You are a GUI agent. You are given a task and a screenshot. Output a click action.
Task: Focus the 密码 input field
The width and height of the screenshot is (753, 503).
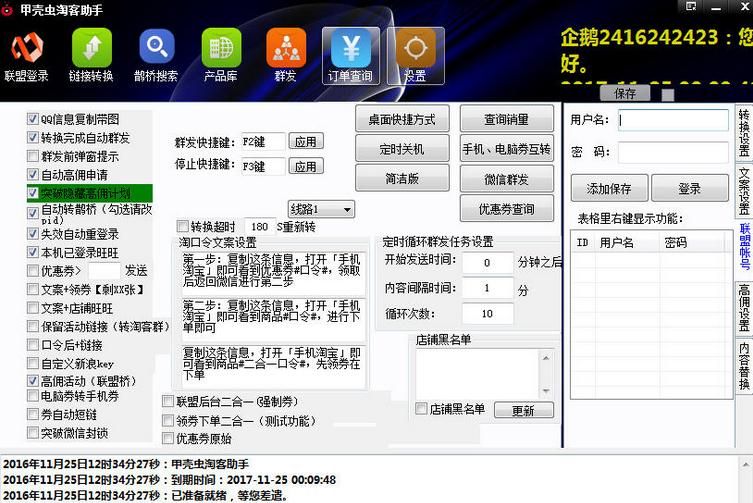pos(673,152)
